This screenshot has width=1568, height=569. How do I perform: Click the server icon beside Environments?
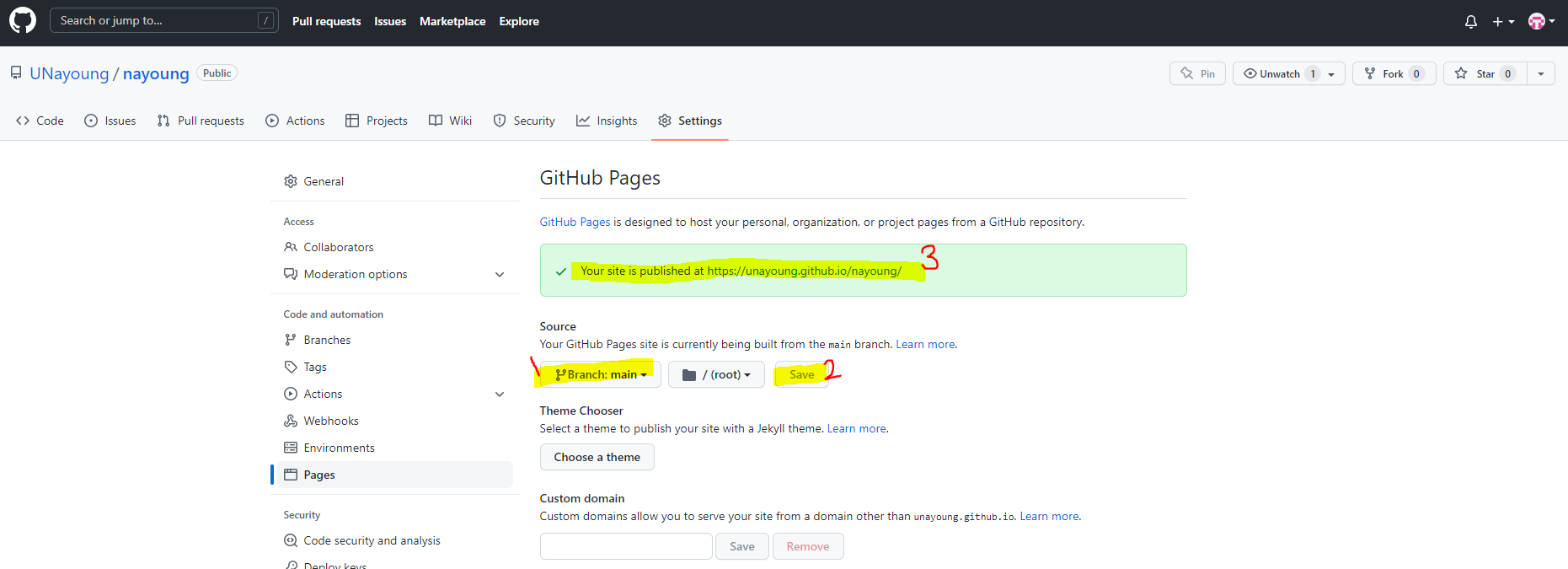(x=291, y=448)
